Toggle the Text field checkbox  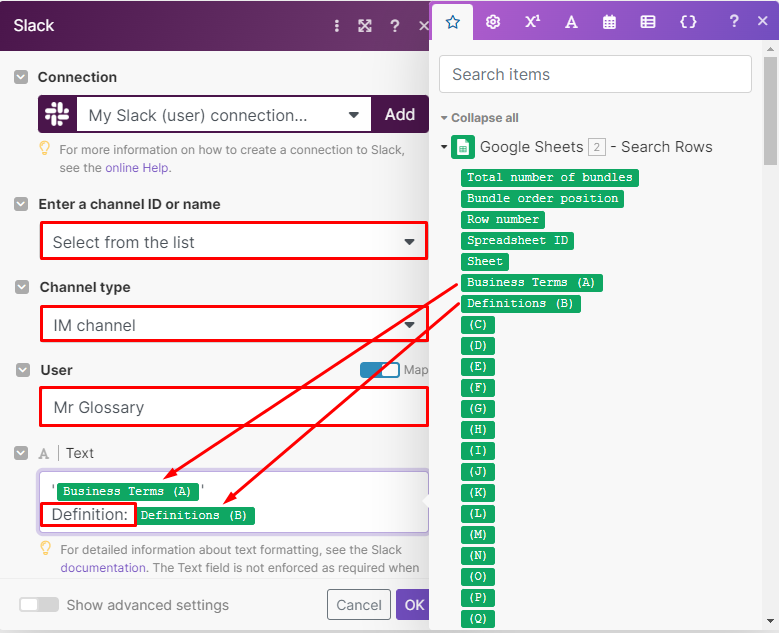click(21, 453)
